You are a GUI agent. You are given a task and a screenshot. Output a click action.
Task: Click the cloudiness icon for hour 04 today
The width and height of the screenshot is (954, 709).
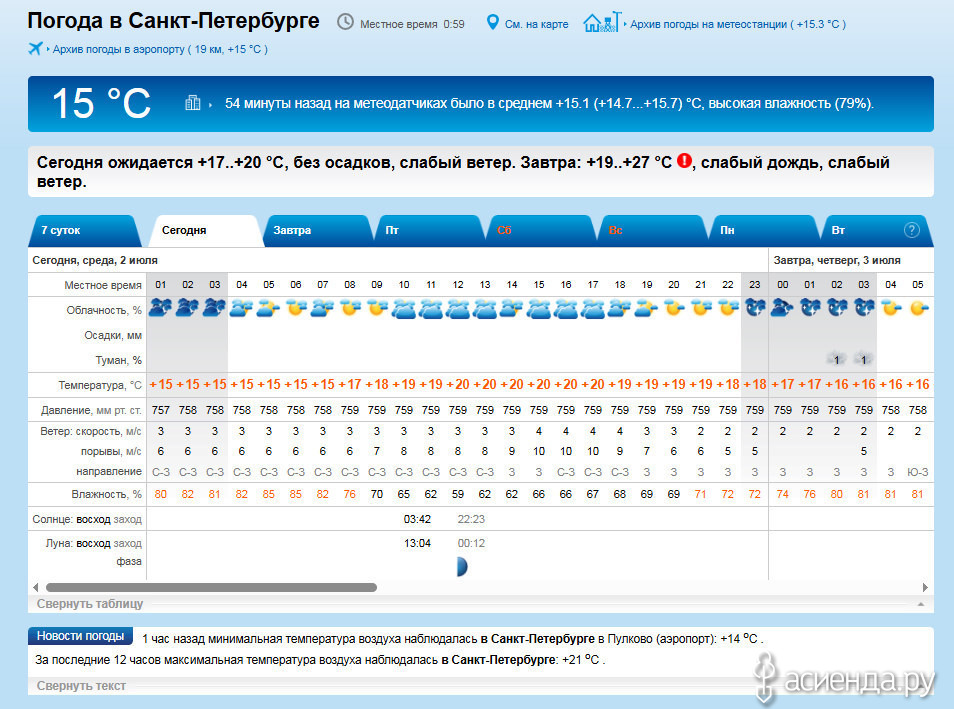pos(242,309)
